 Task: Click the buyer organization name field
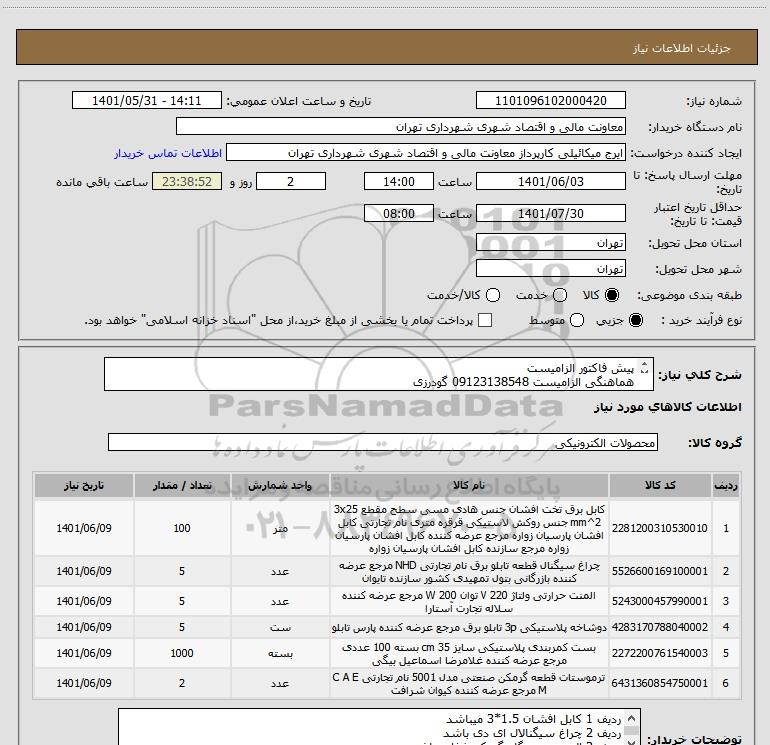[401, 127]
